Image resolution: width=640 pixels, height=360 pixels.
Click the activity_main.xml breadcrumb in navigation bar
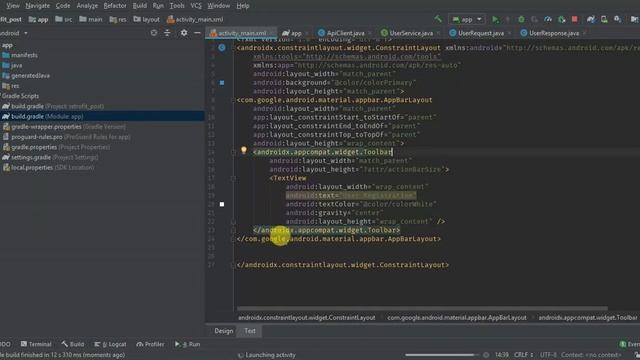click(x=195, y=19)
